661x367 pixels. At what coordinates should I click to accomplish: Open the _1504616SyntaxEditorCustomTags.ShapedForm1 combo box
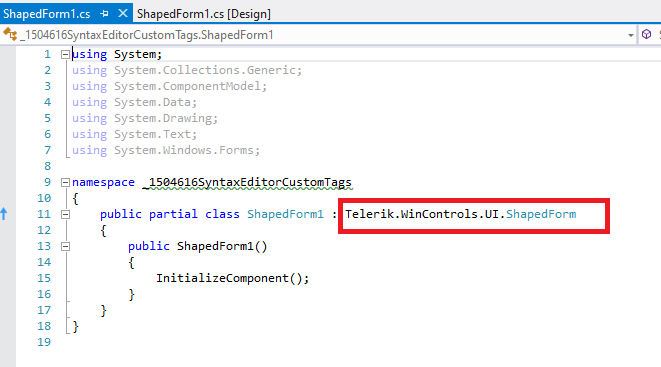click(320, 35)
